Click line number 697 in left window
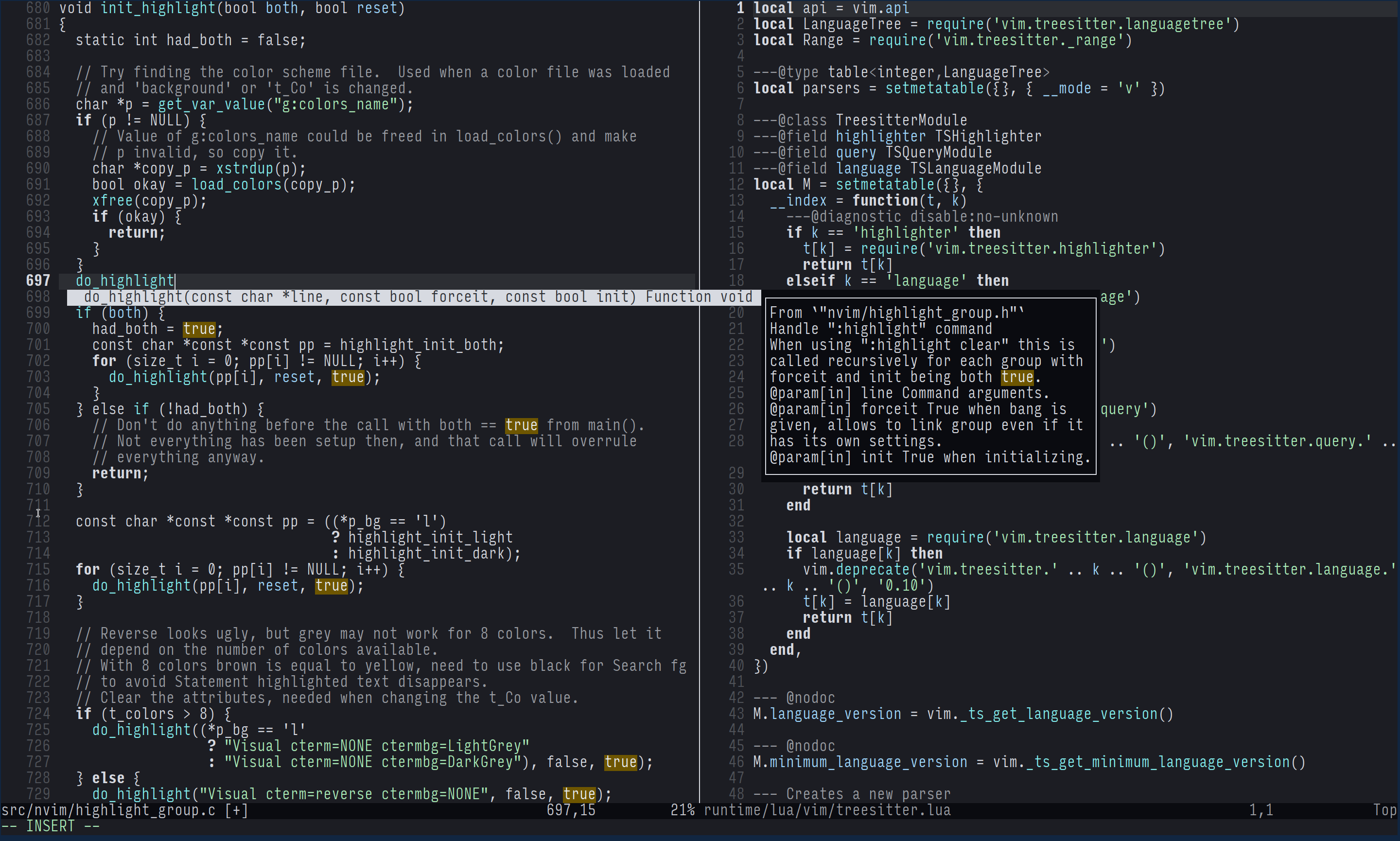 click(38, 281)
